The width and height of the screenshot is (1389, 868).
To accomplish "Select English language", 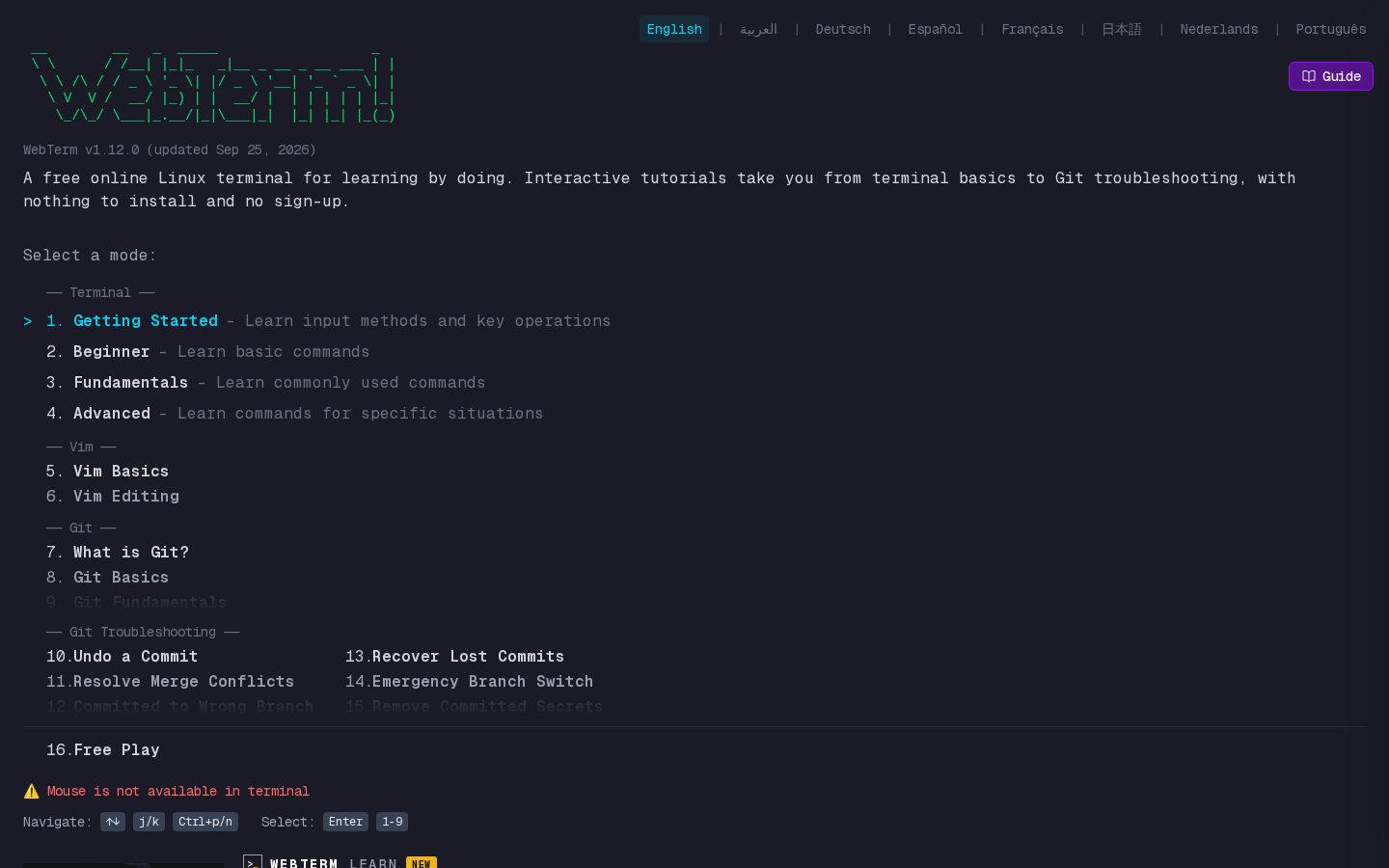I will tap(674, 29).
